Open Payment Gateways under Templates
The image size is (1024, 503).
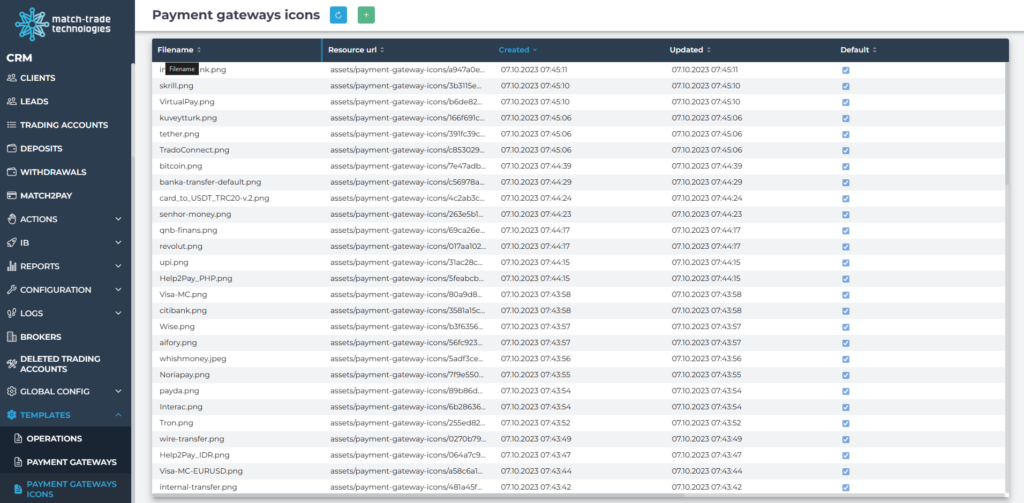pos(71,462)
